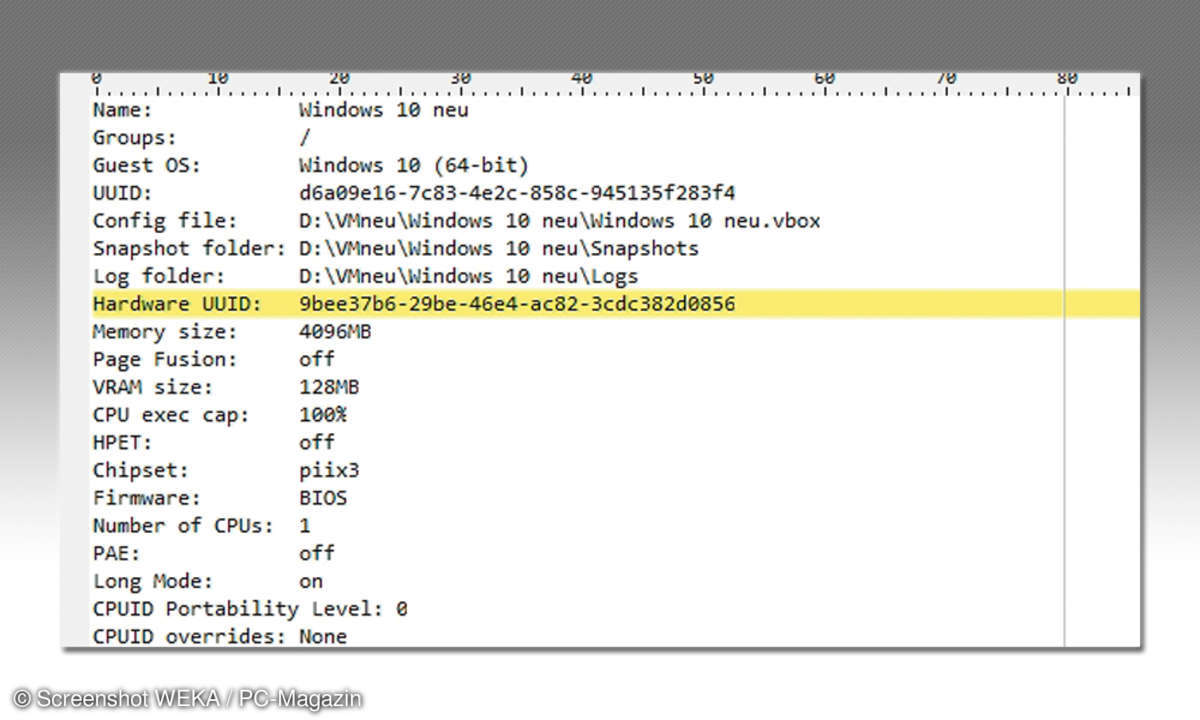Click the "CPU exec cap:" label
Viewport: 1200px width, 720px height.
coord(171,414)
